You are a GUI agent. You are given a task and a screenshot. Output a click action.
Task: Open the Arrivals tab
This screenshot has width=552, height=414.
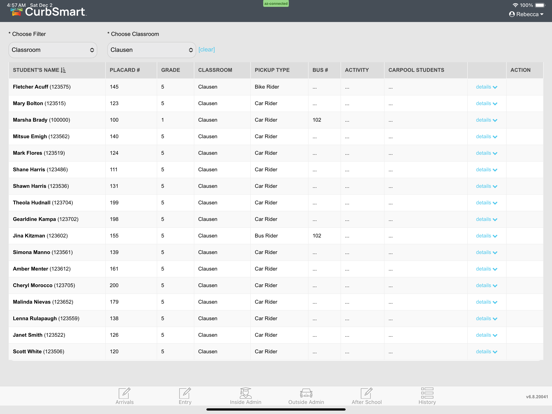point(125,396)
